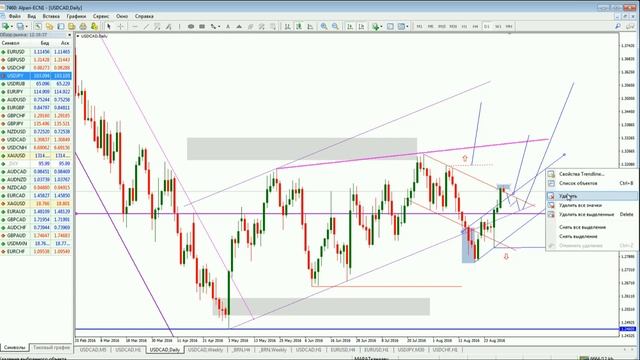Toggle the Data Window icon
The height and width of the screenshot is (360, 640).
pos(49,26)
